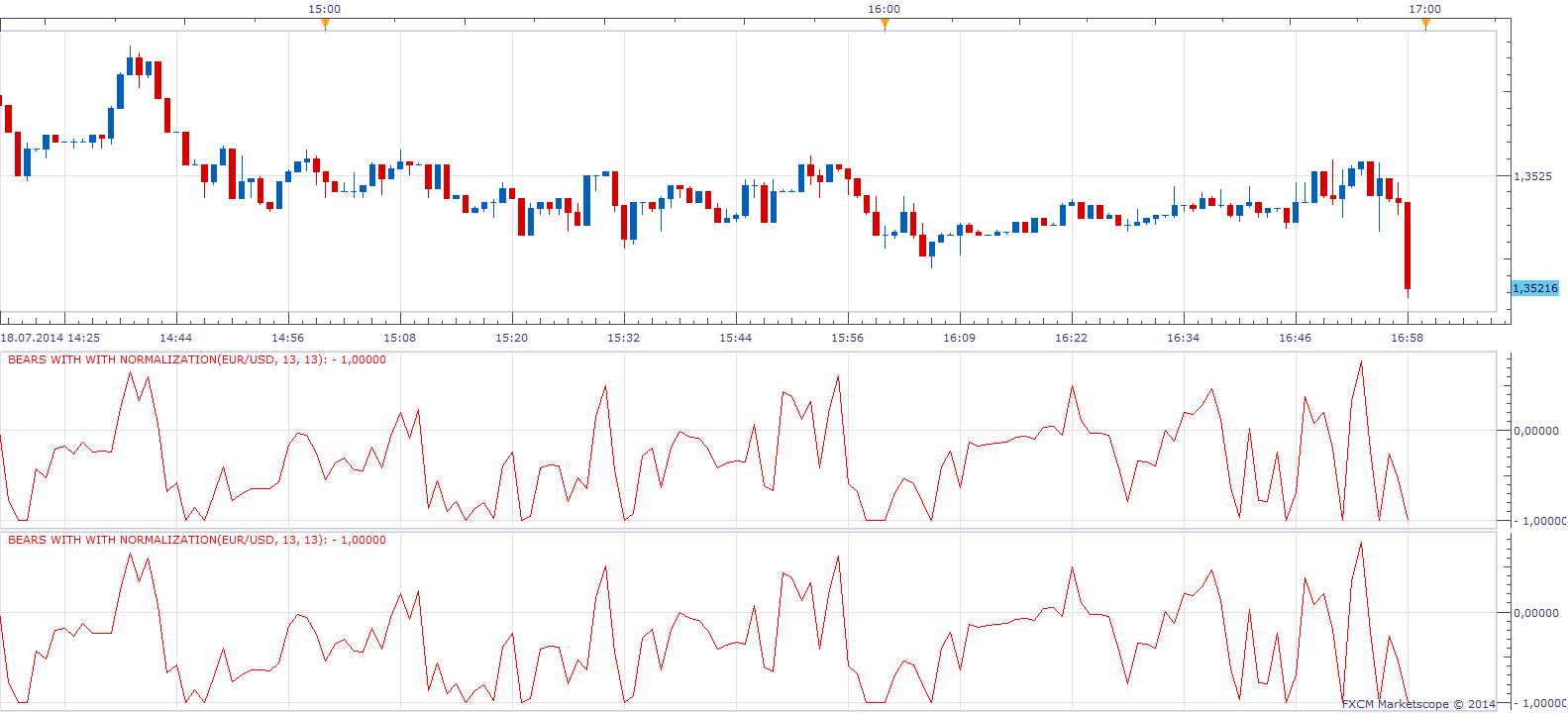
Task: Click the FXCM Marketscope © 2014 watermark
Action: [x=1418, y=704]
